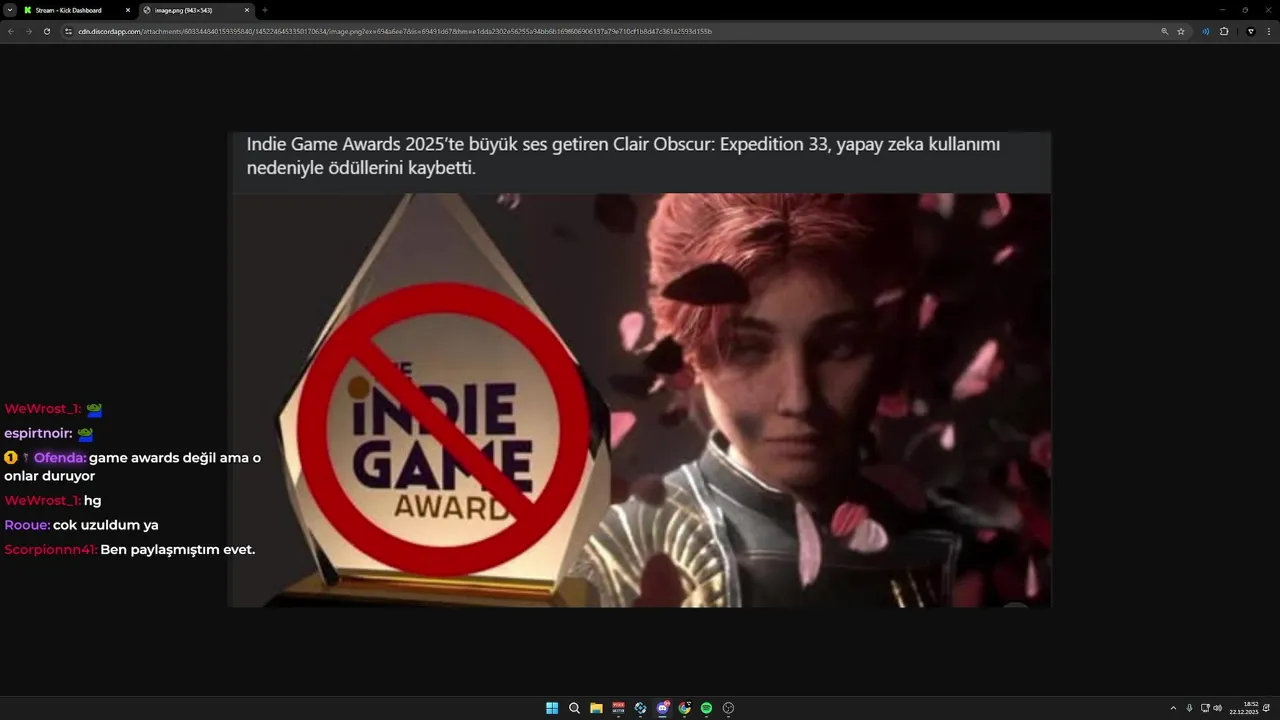Open the blue media casting indicator
1280x720 pixels.
(1206, 31)
